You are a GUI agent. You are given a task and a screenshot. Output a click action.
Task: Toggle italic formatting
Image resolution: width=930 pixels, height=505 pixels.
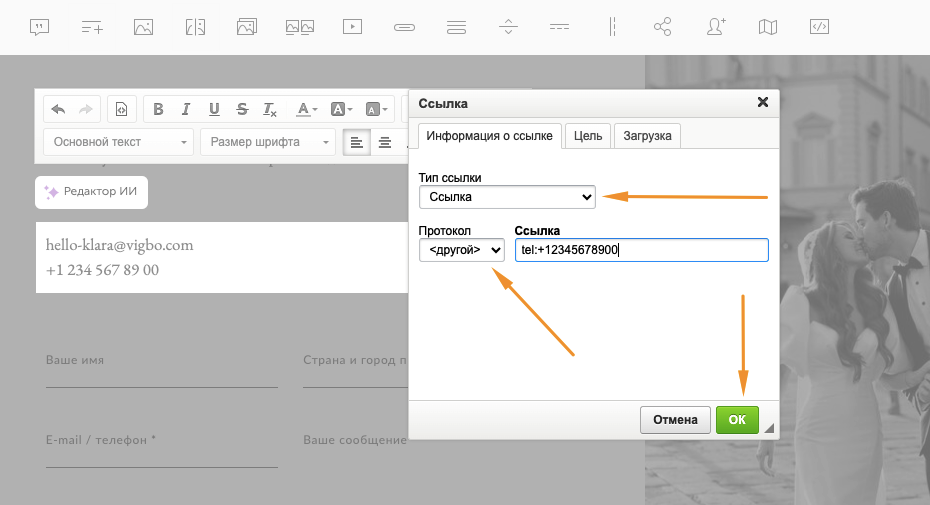[186, 110]
